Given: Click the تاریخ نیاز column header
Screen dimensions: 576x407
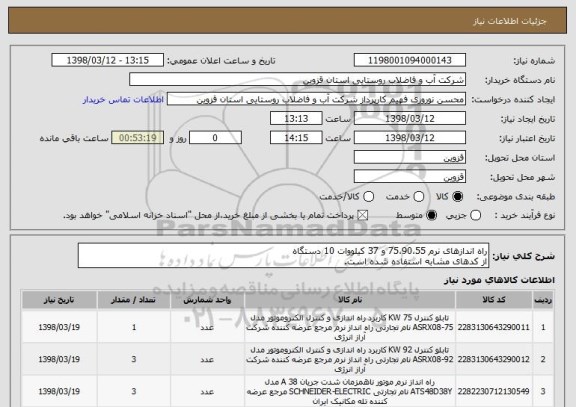Looking at the screenshot, I should pos(59,300).
